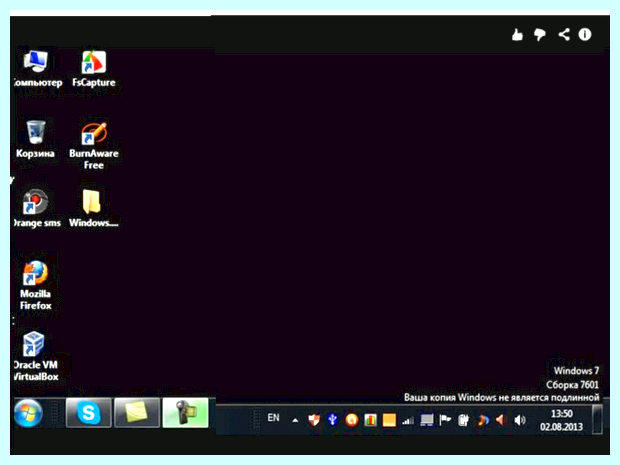Select the Корзина recycle bin icon
The width and height of the screenshot is (620, 465).
click(x=35, y=139)
